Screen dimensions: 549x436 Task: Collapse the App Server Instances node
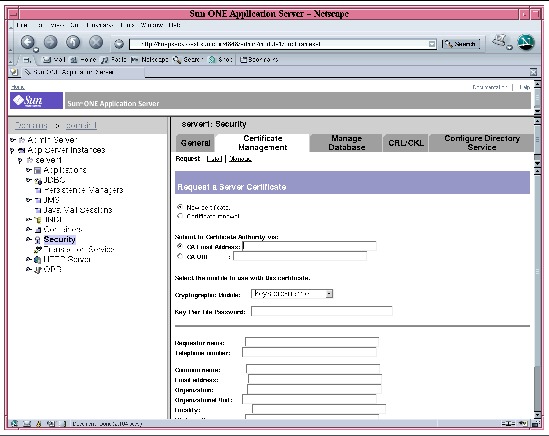pyautogui.click(x=13, y=150)
